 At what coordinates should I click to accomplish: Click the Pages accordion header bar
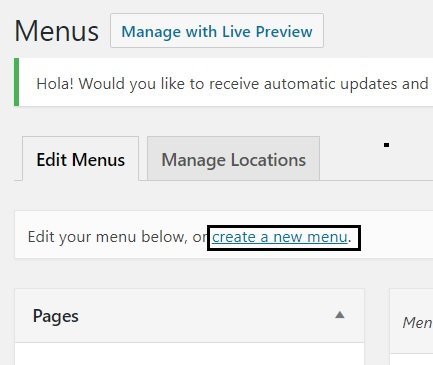pos(190,316)
